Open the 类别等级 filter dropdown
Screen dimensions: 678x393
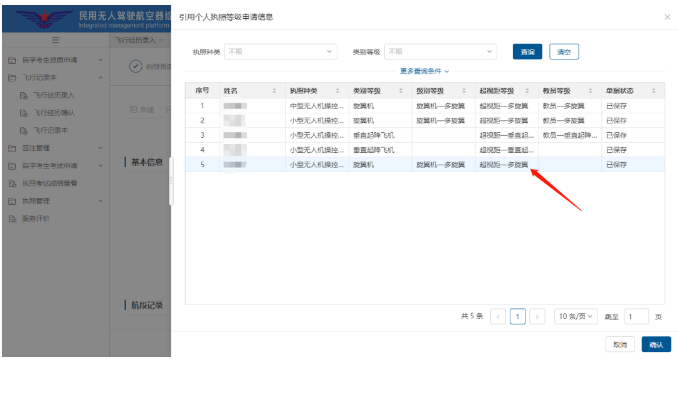coord(440,51)
